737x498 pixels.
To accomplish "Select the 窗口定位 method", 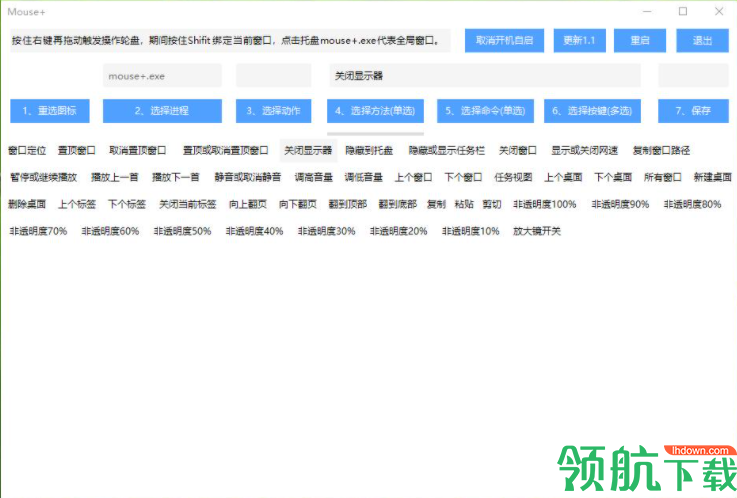I will coord(27,150).
